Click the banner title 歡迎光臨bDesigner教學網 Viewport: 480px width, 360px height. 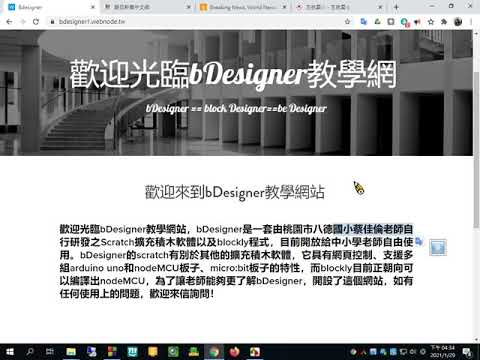(x=233, y=75)
